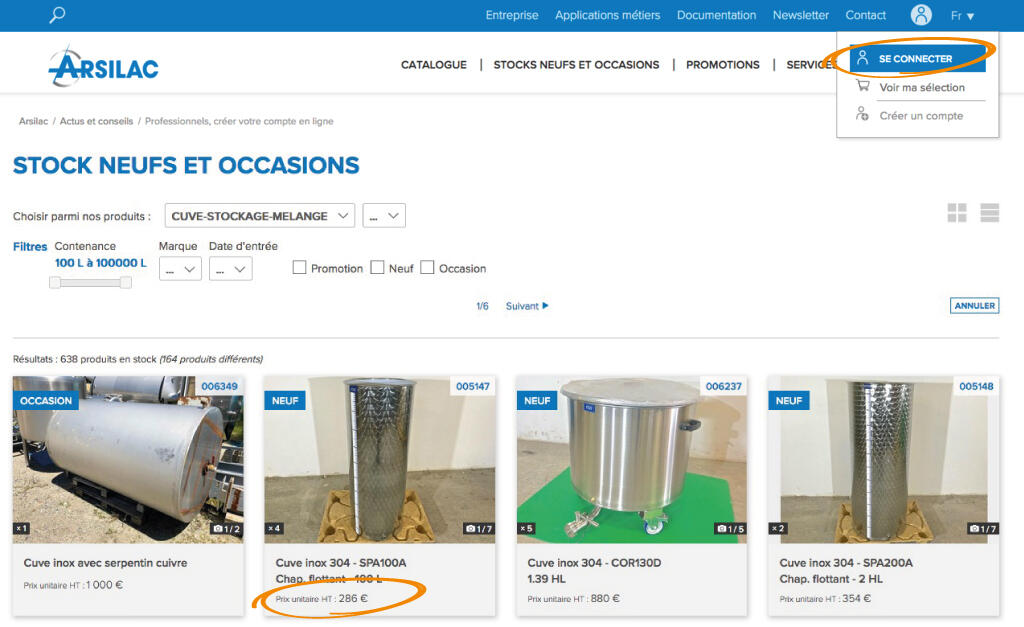Image resolution: width=1024 pixels, height=627 pixels.
Task: Click quantity badge ×5 on COR130D card
Action: (x=526, y=528)
